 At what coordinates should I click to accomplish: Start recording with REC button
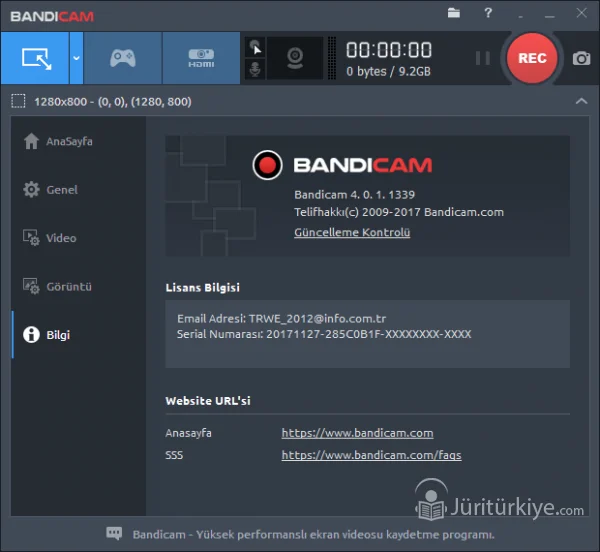[x=532, y=58]
